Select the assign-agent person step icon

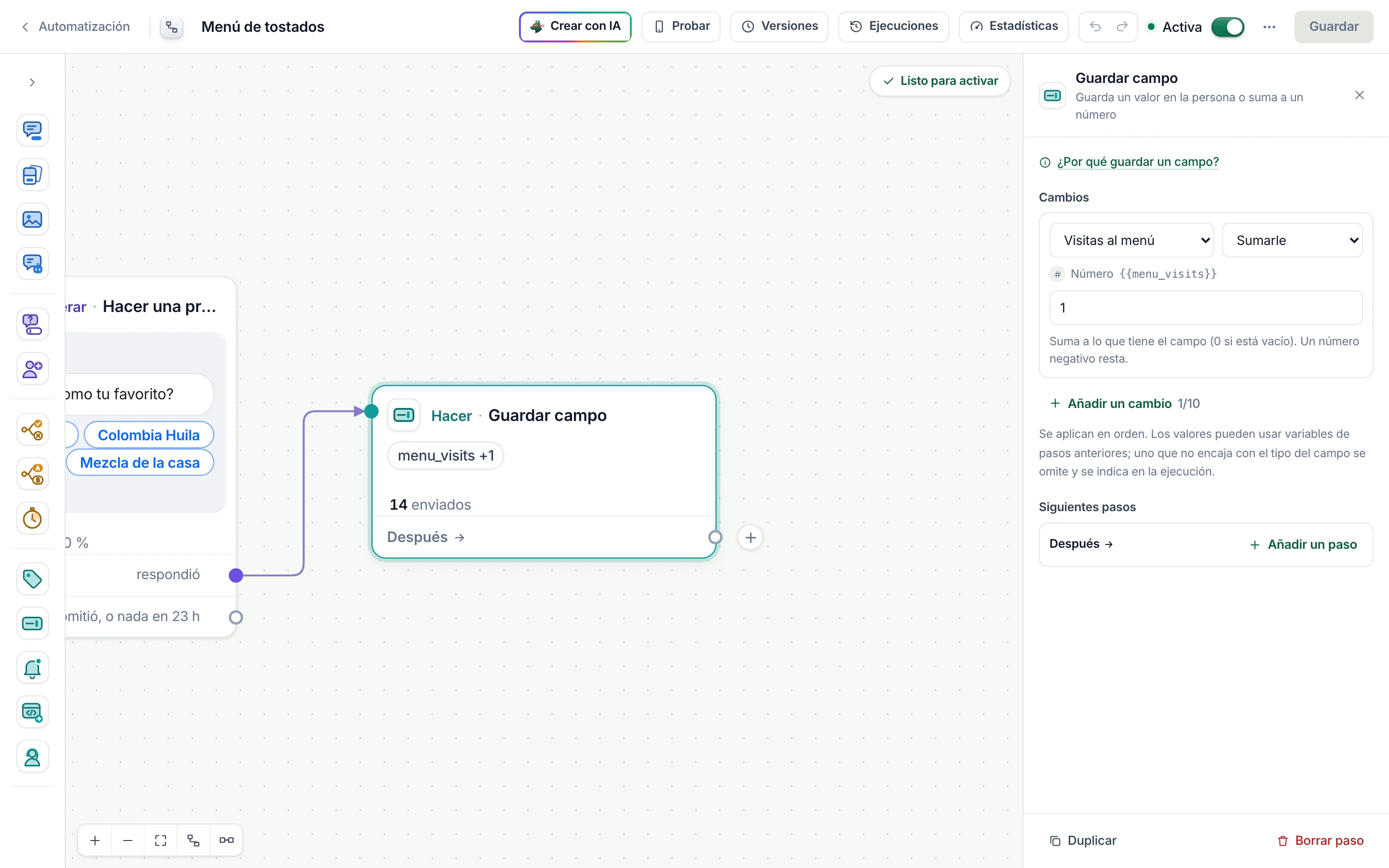point(32,757)
